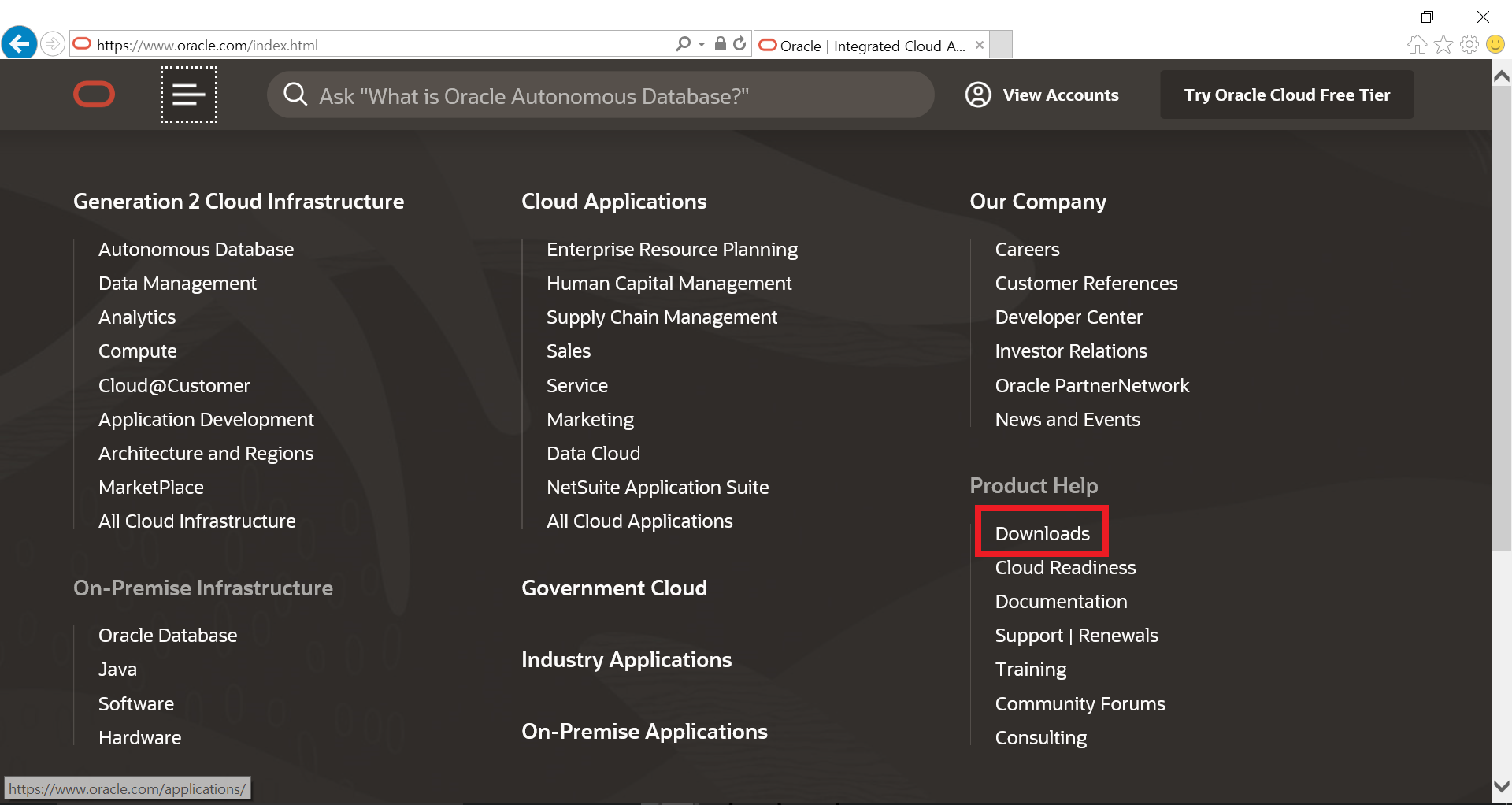Open the browser Home icon
This screenshot has height=805, width=1512.
pyautogui.click(x=1417, y=45)
